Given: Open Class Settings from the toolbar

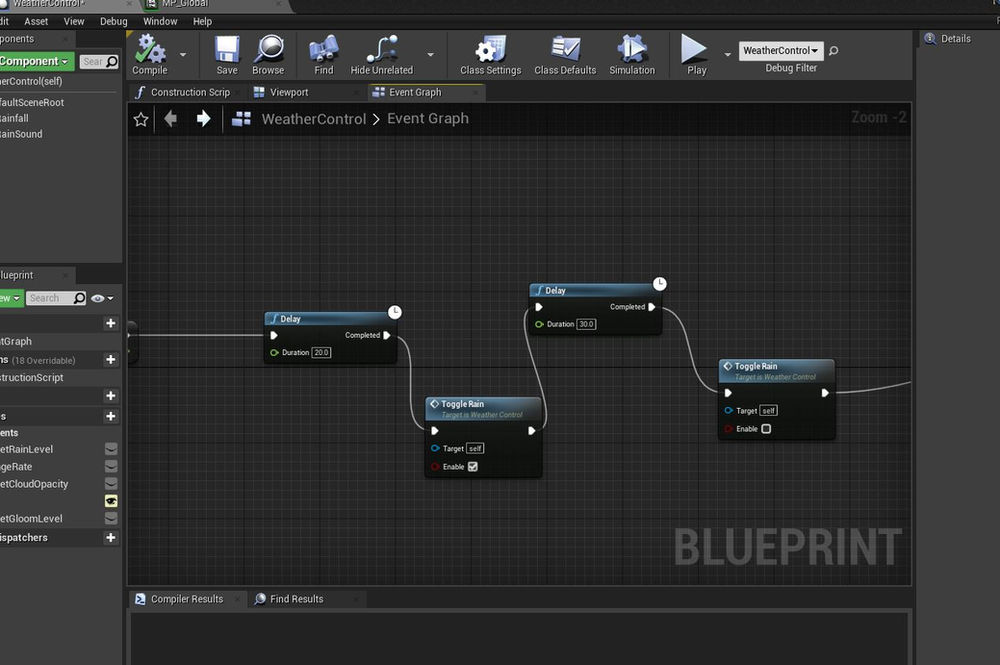Looking at the screenshot, I should [490, 50].
